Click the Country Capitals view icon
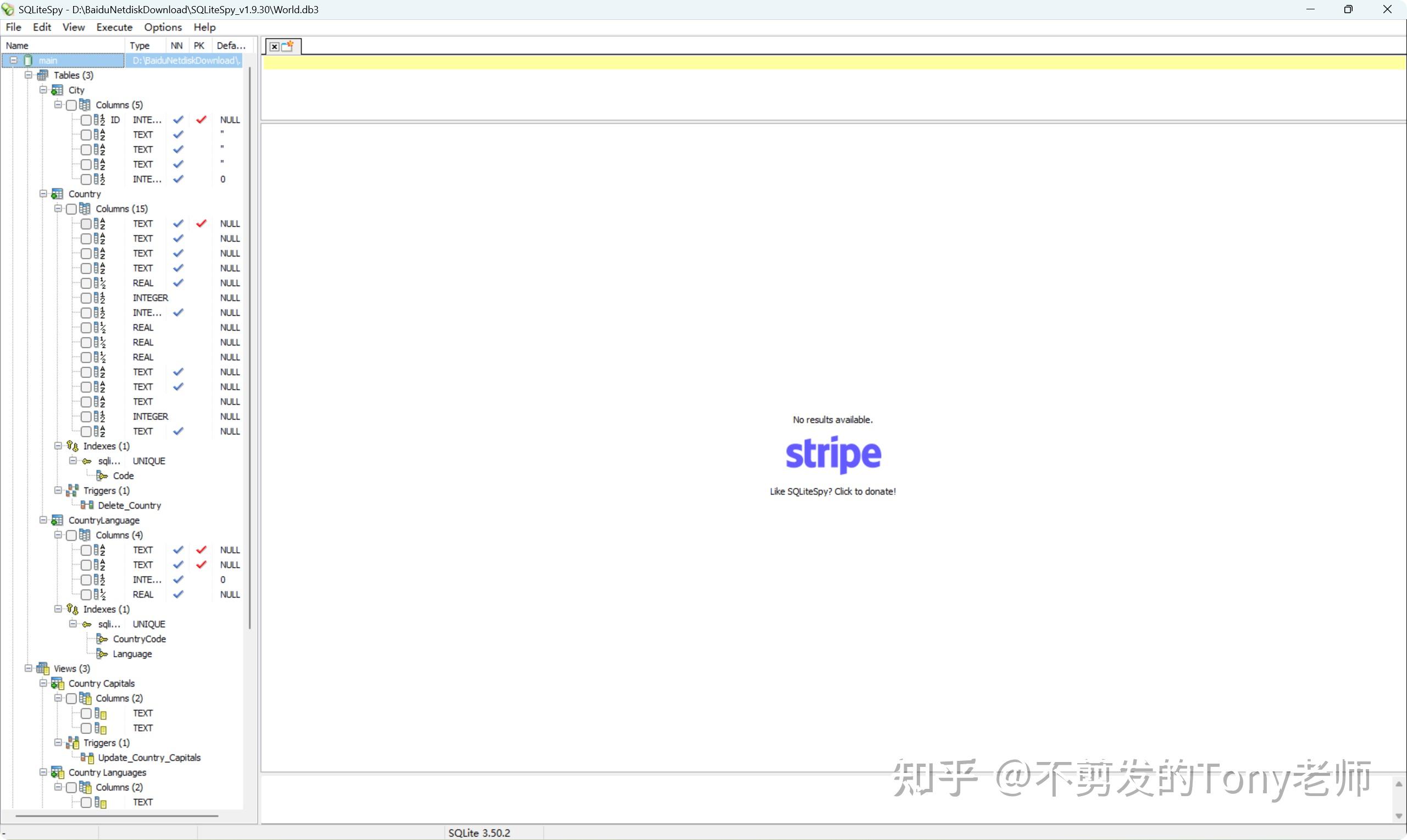Image resolution: width=1407 pixels, height=840 pixels. pos(57,683)
